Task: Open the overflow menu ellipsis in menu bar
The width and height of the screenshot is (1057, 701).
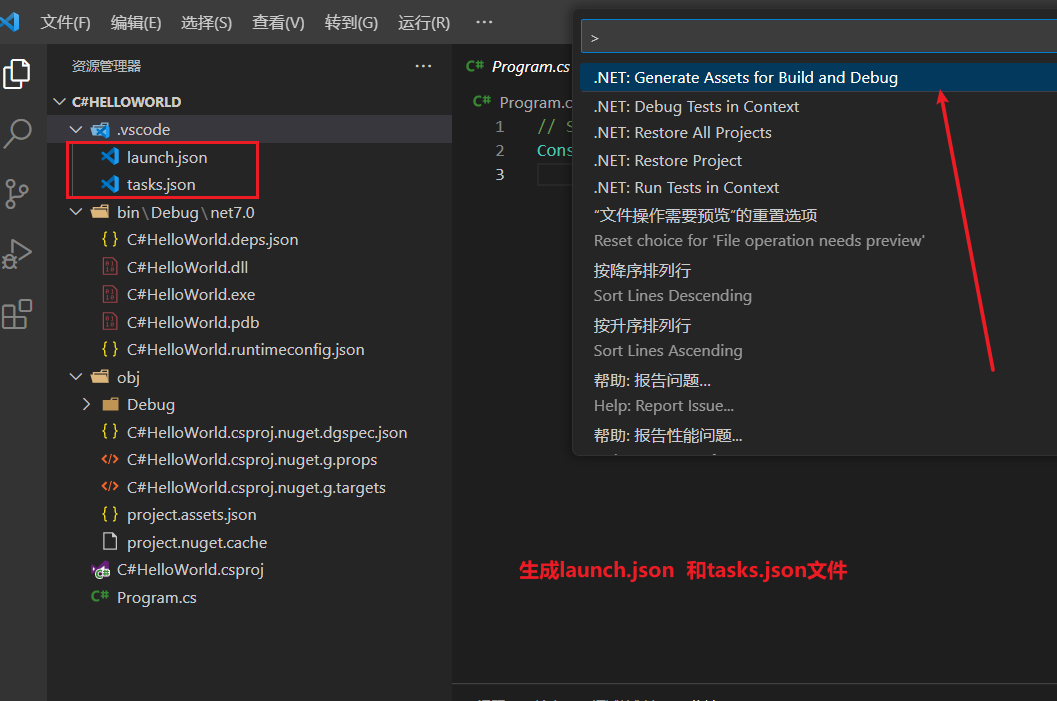Action: tap(484, 22)
